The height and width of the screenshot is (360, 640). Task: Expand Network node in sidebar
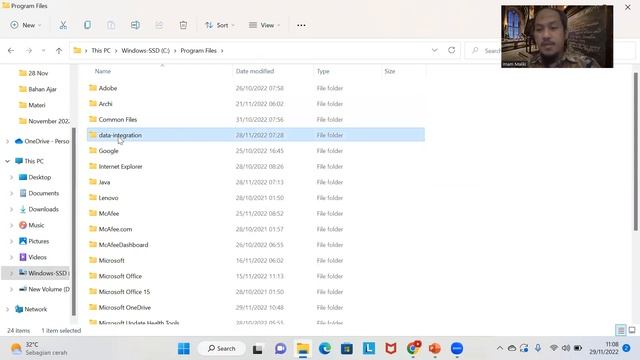click(x=7, y=309)
